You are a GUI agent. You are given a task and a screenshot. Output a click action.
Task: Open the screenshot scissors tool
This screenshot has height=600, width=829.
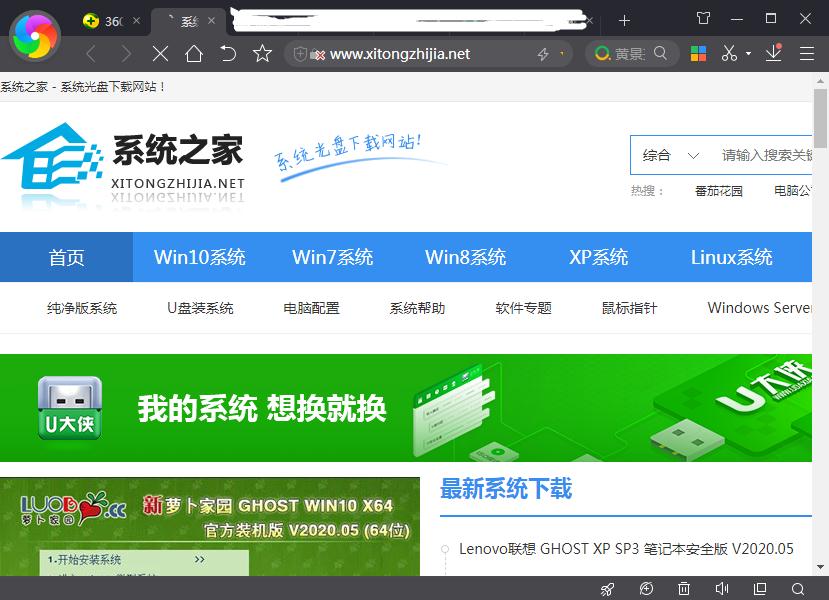729,53
